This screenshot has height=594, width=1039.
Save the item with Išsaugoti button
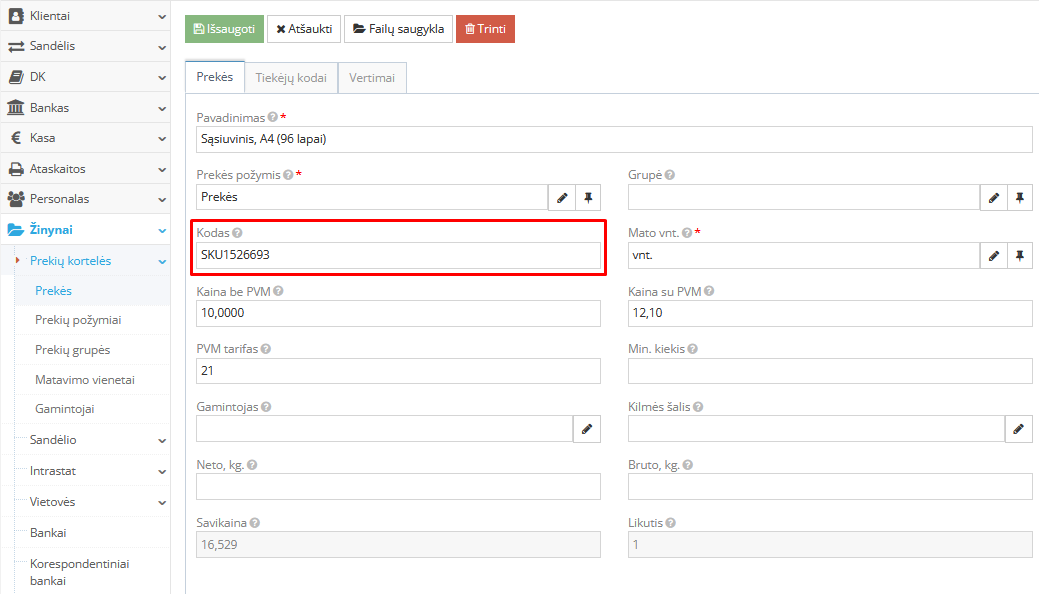pyautogui.click(x=224, y=29)
